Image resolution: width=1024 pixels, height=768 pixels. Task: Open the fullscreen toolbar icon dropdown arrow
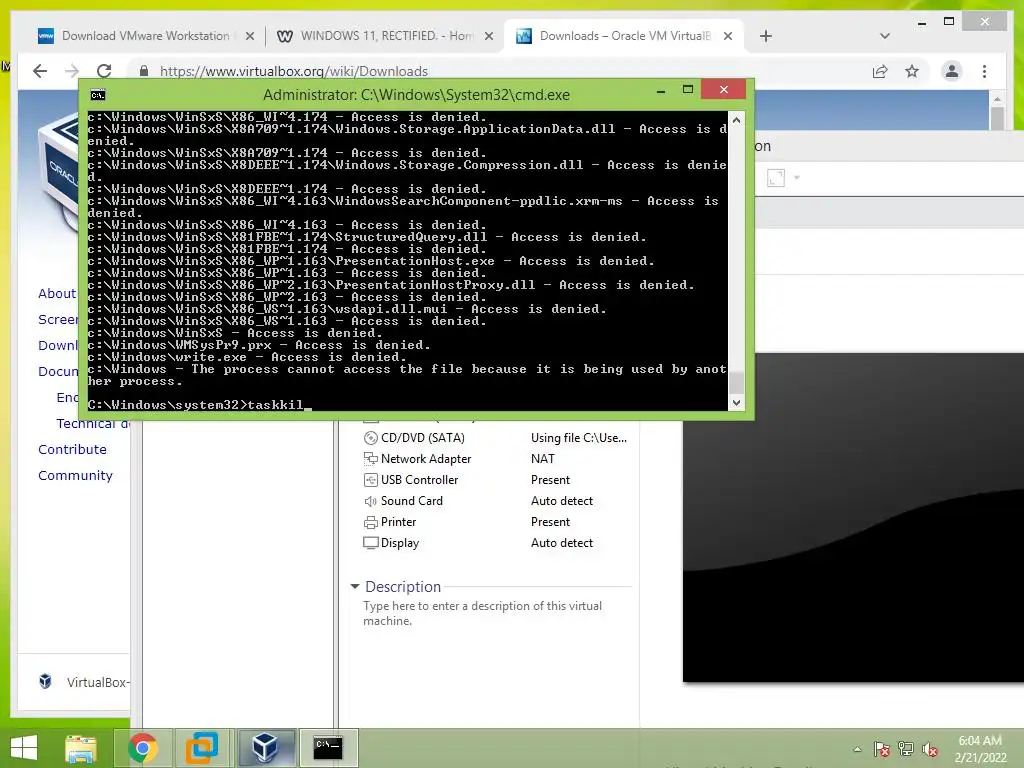point(797,177)
